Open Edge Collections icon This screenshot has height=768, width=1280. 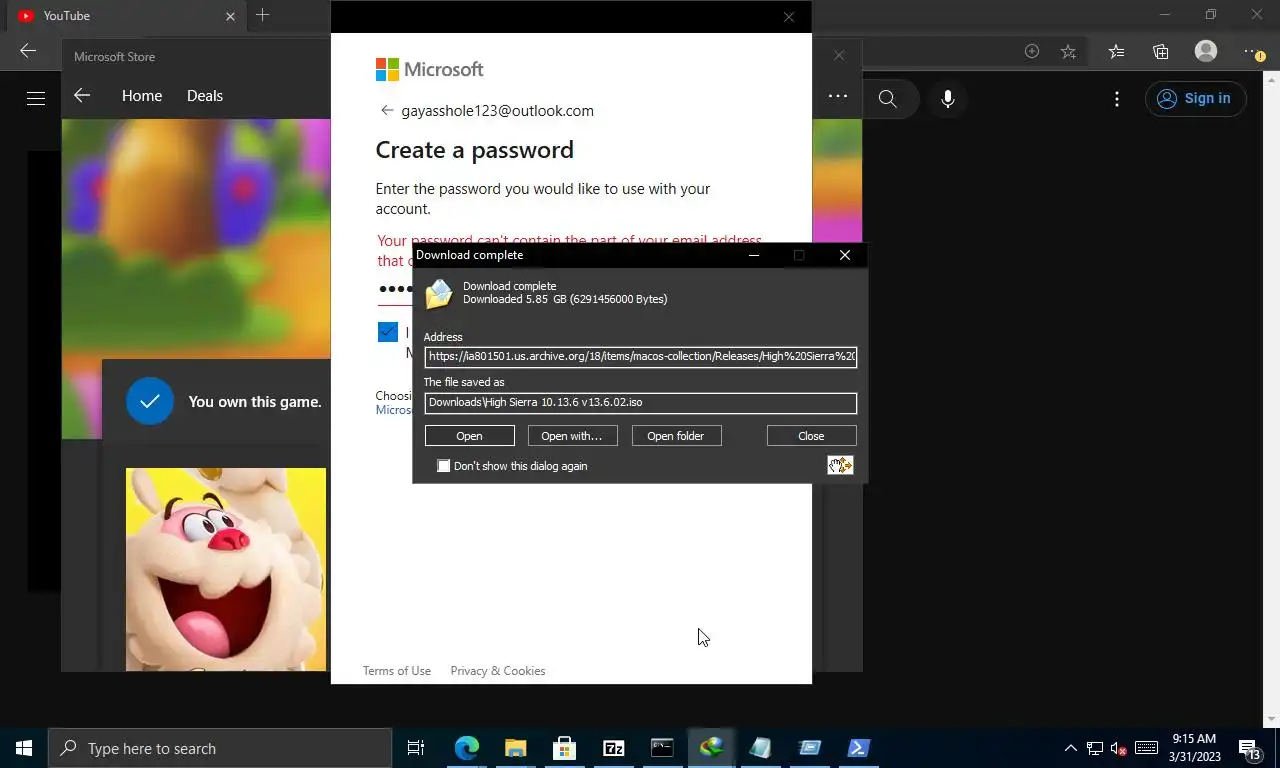tap(1161, 51)
